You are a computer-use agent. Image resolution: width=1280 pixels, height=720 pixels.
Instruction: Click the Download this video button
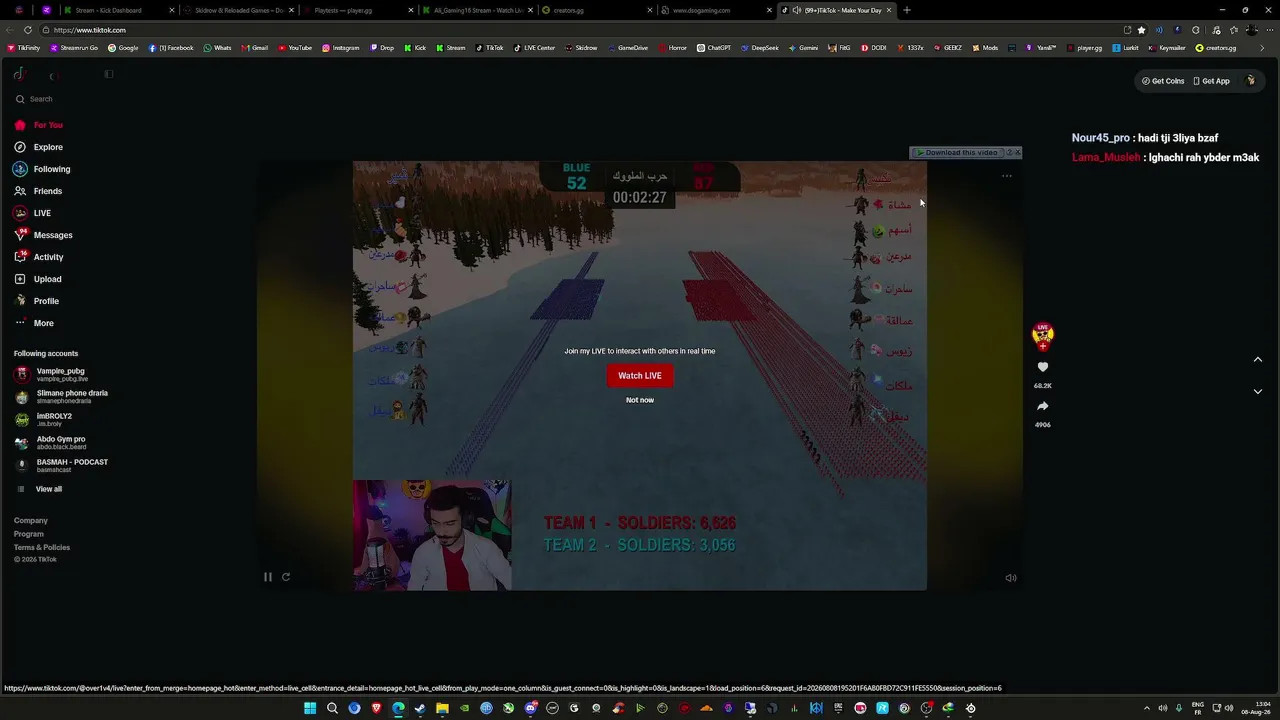pos(956,153)
